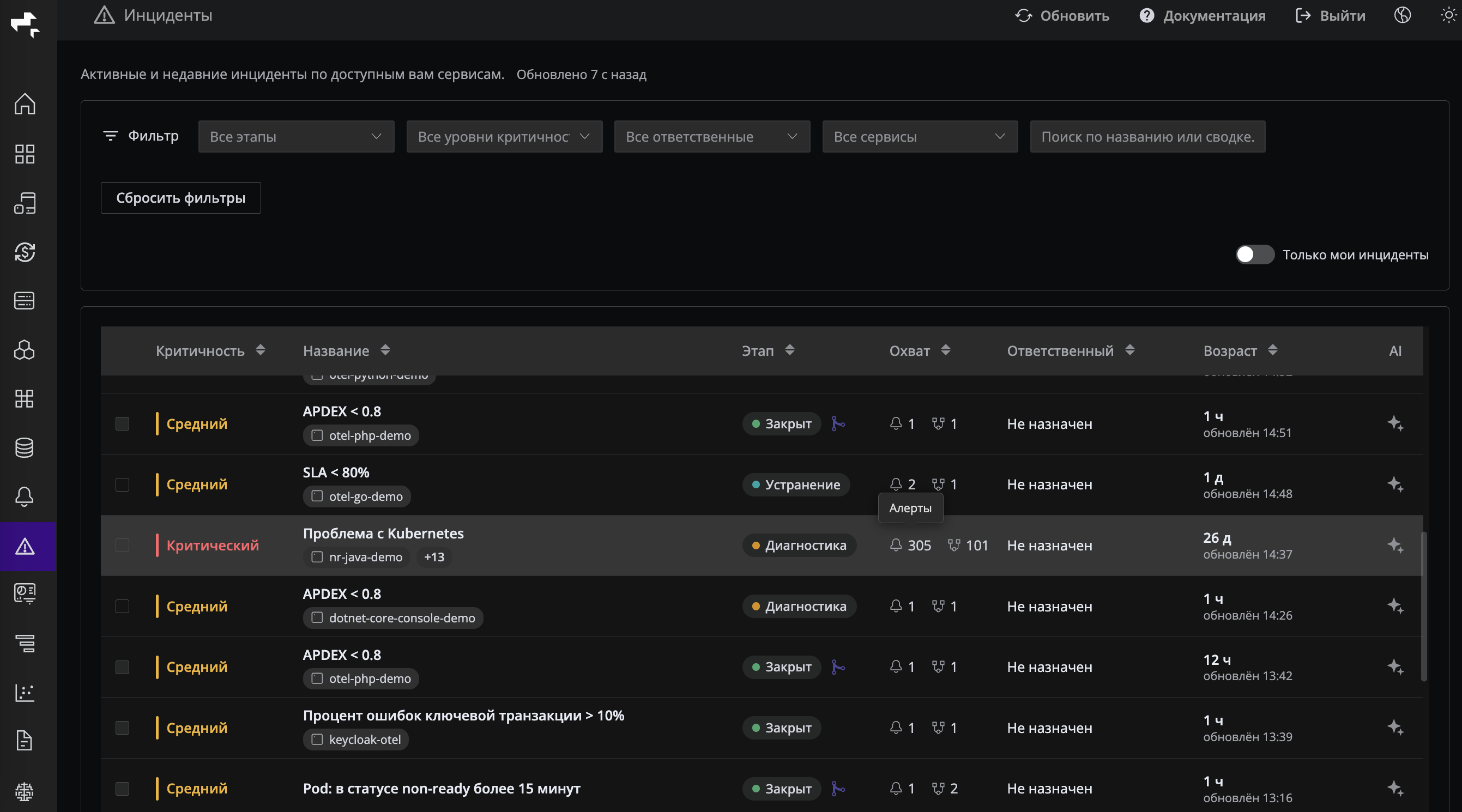The height and width of the screenshot is (812, 1462).
Task: Click 'Сбросить фильтры' button
Action: tap(180, 198)
